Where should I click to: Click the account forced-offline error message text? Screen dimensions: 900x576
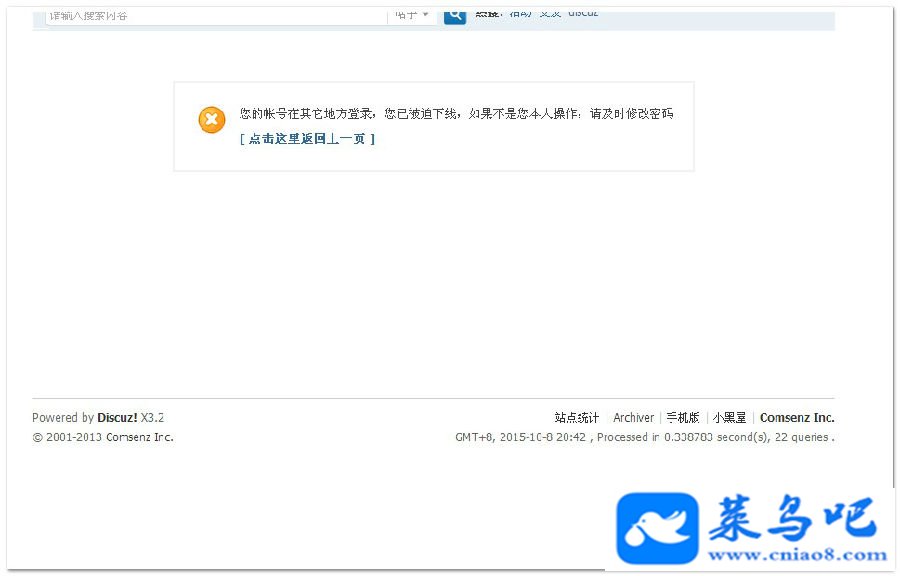456,114
